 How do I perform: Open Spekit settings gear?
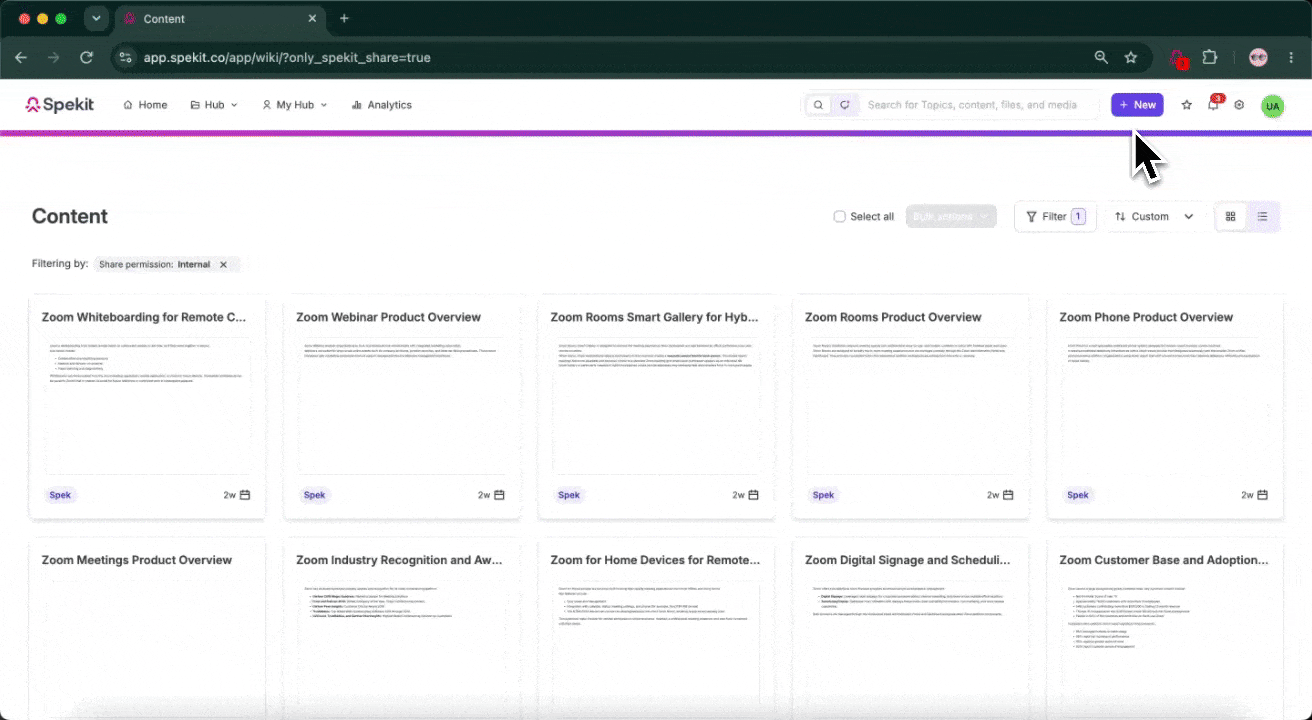tap(1239, 105)
